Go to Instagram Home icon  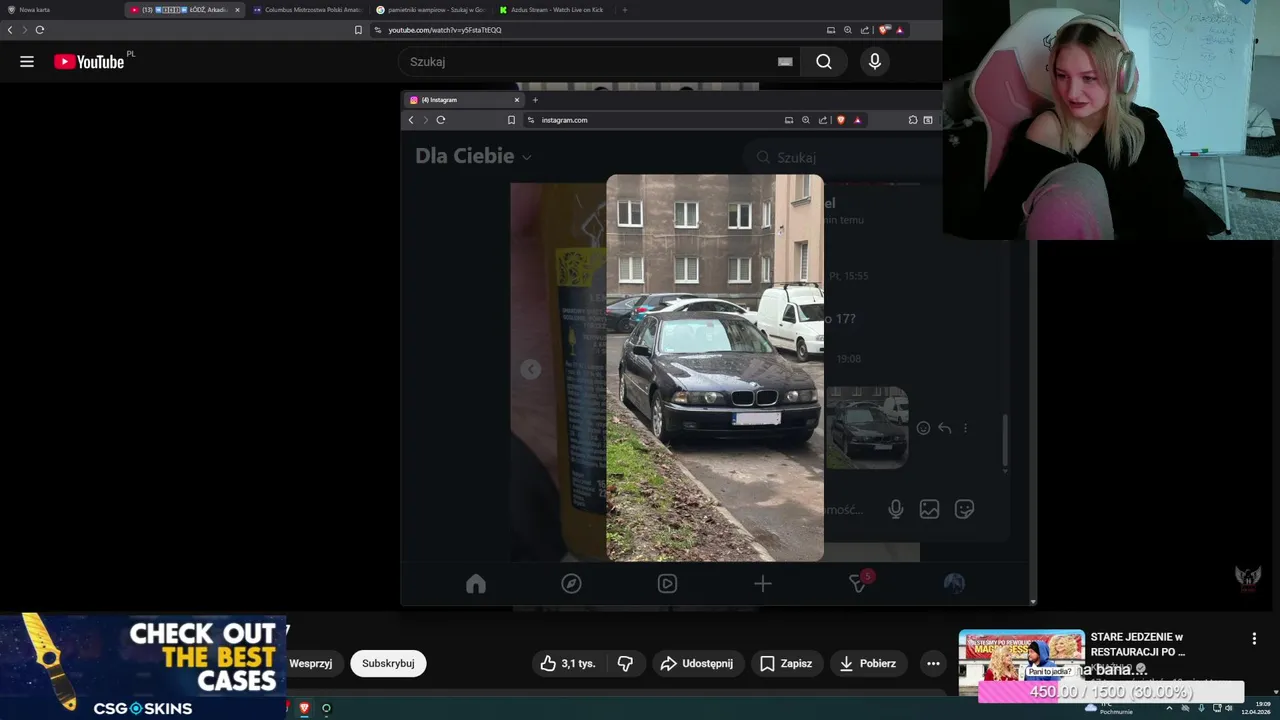coord(476,584)
